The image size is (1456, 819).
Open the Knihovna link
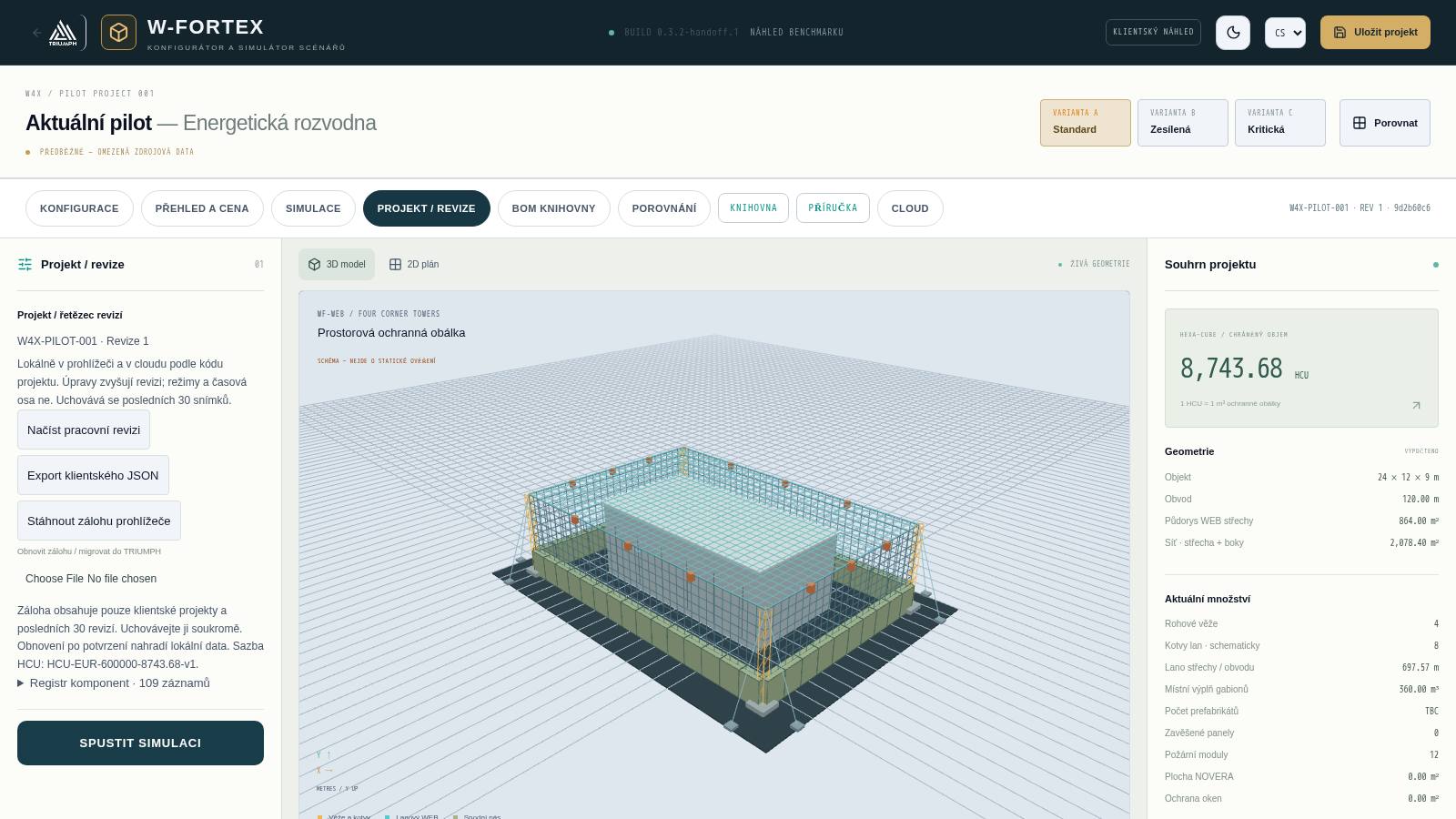pyautogui.click(x=753, y=207)
